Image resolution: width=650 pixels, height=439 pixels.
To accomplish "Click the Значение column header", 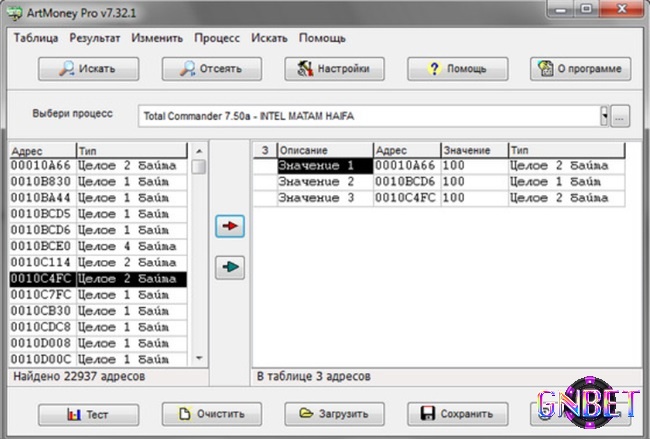I will coord(474,150).
